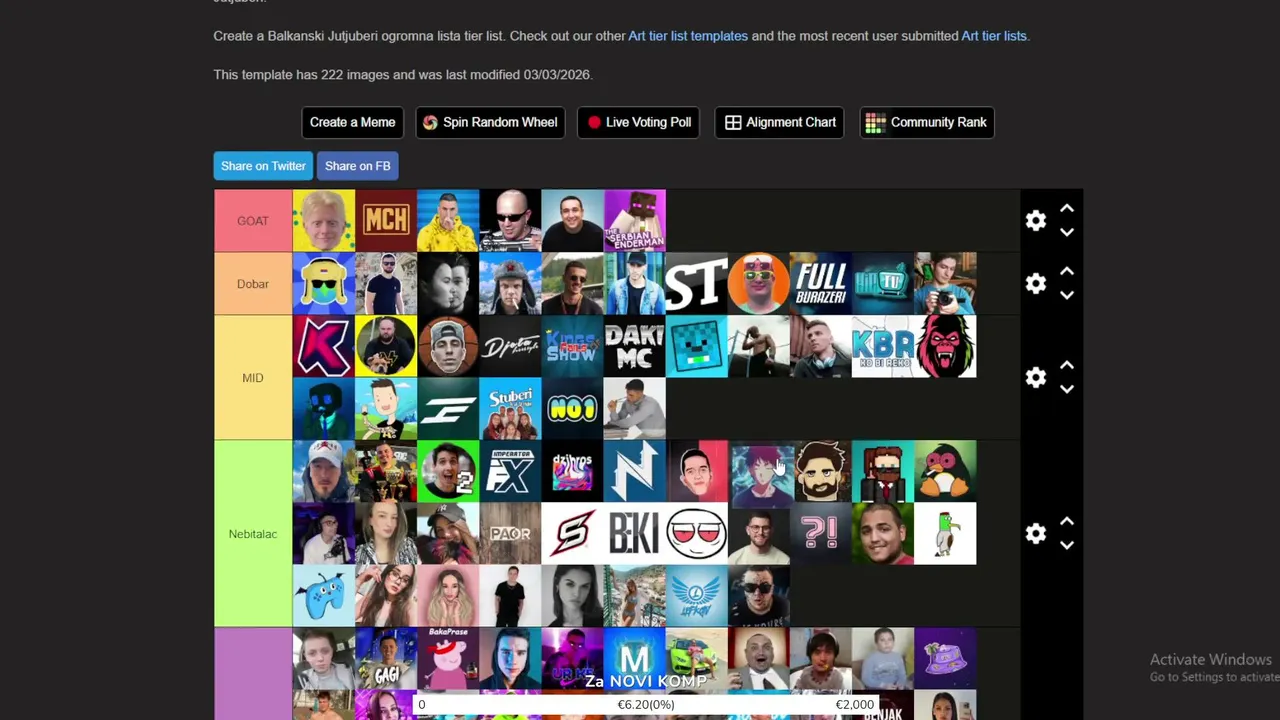1280x720 pixels.
Task: Select the red GOAT tier label
Action: pyautogui.click(x=253, y=221)
